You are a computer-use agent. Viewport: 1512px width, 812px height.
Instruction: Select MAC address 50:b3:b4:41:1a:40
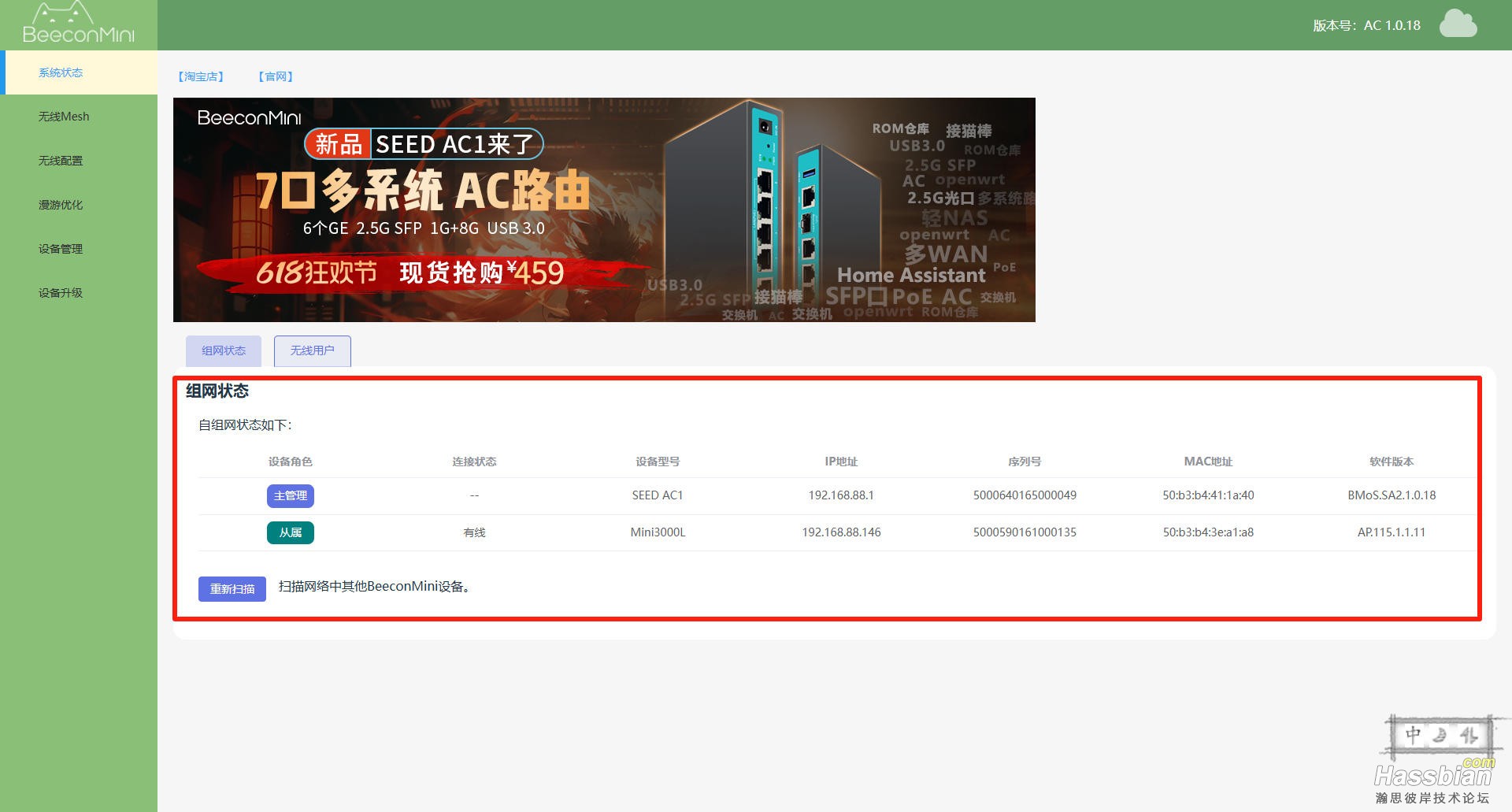[x=1208, y=495]
